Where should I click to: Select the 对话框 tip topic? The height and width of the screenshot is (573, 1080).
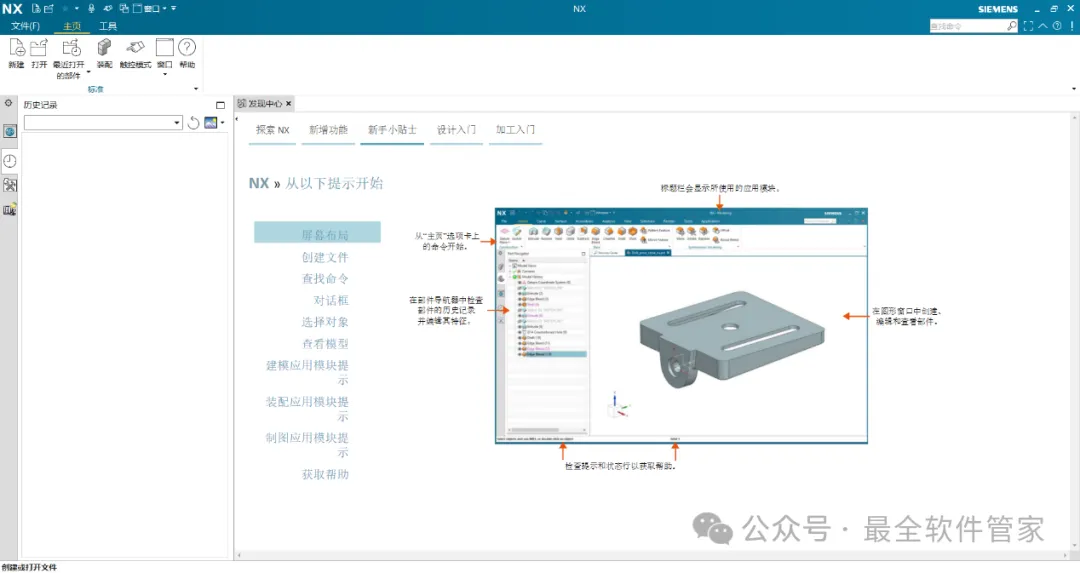coord(331,301)
